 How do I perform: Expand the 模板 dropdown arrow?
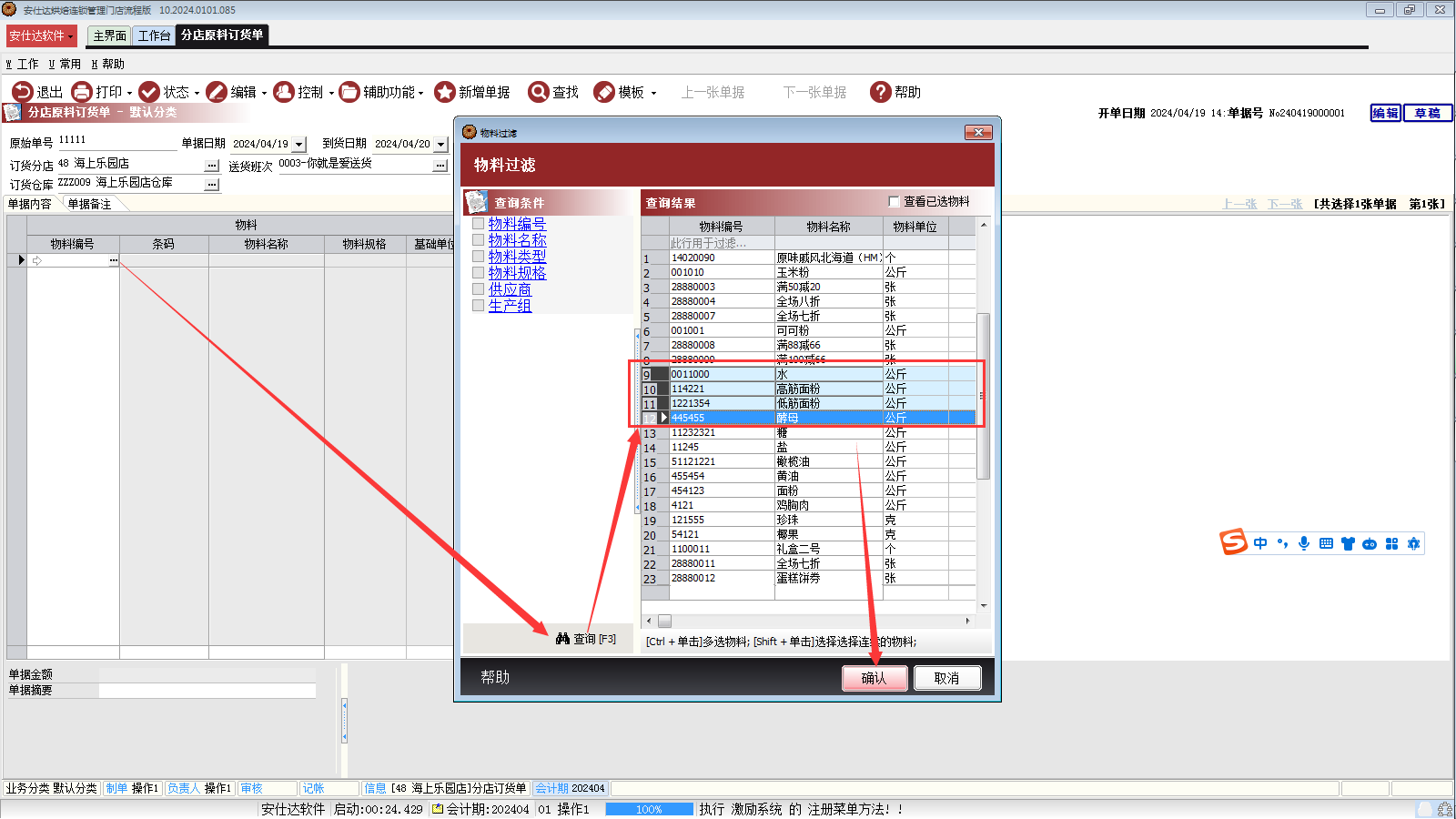(x=653, y=93)
